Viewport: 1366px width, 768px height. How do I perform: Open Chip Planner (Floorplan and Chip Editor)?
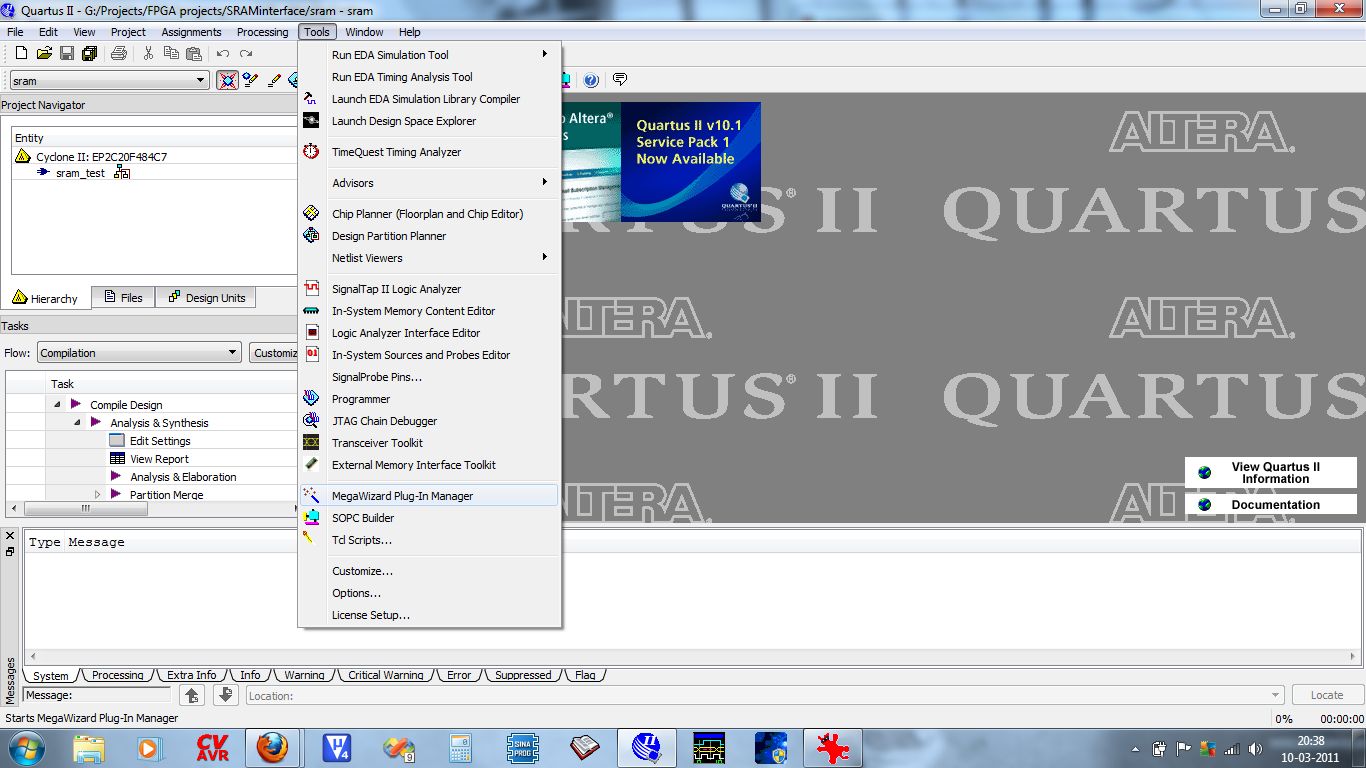click(x=430, y=214)
